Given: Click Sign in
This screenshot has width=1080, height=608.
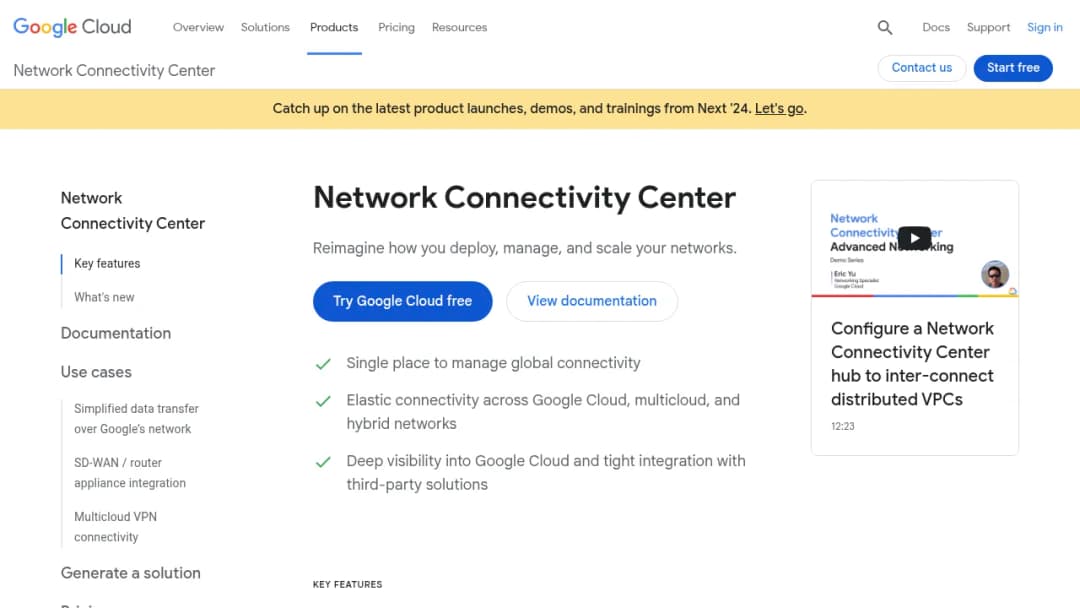Looking at the screenshot, I should click(x=1045, y=28).
